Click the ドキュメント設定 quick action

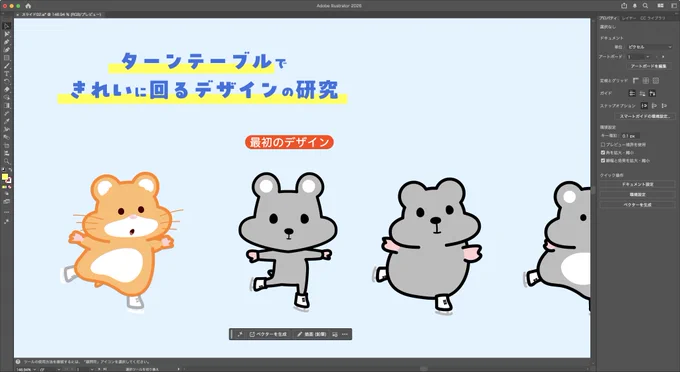click(x=637, y=184)
